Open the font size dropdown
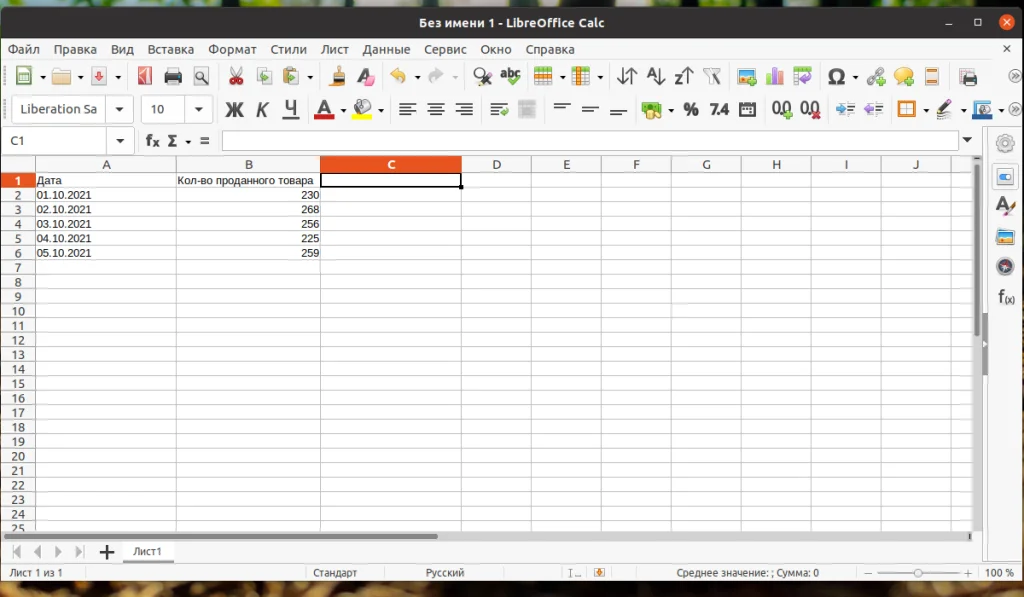Viewport: 1024px width, 597px height. tap(197, 109)
